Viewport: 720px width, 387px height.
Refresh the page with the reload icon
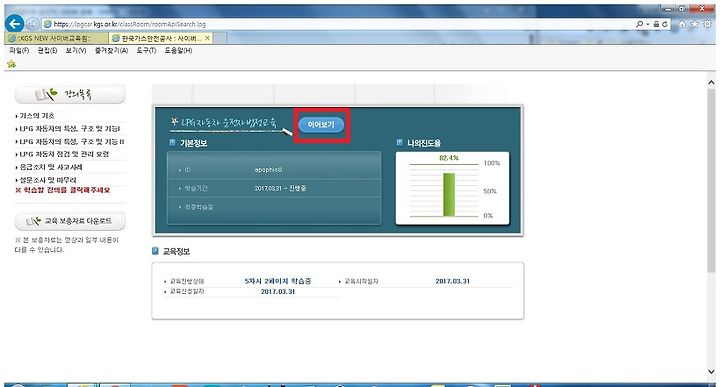coord(664,24)
